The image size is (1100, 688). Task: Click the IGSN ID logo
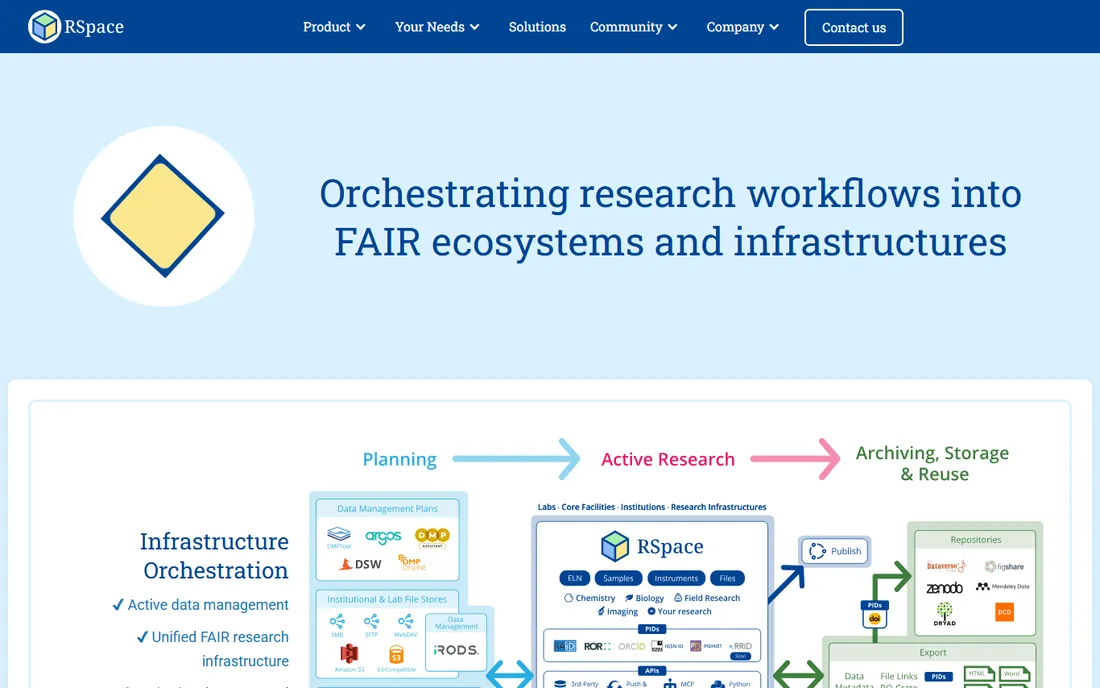(666, 646)
